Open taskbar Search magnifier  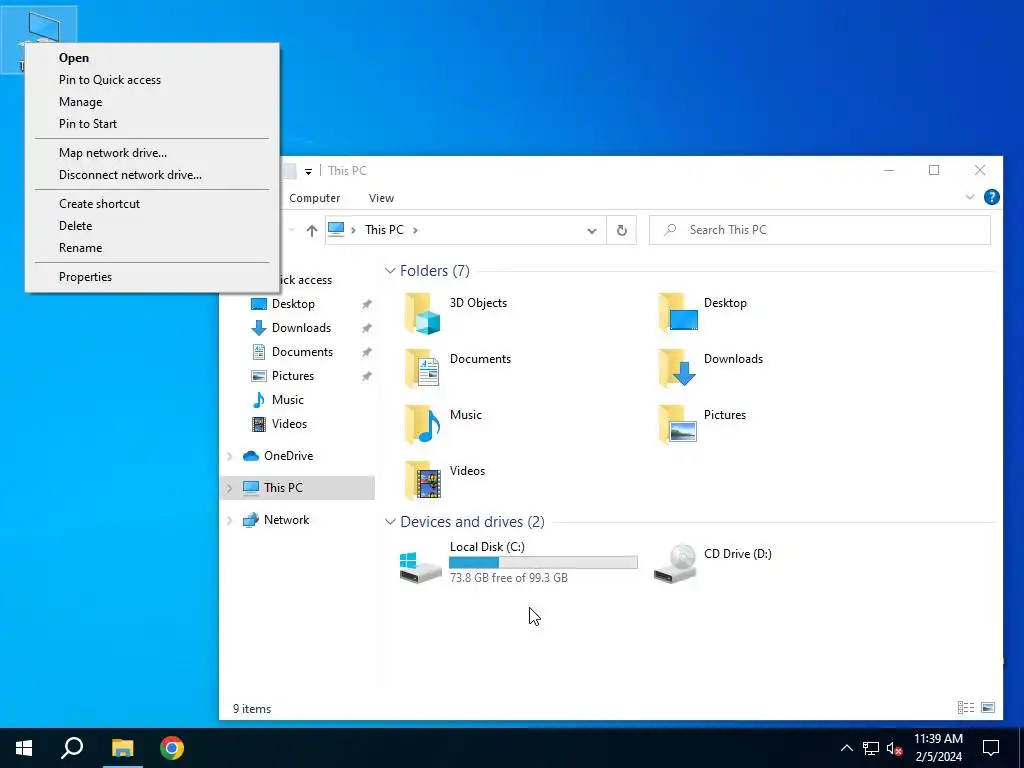(72, 748)
